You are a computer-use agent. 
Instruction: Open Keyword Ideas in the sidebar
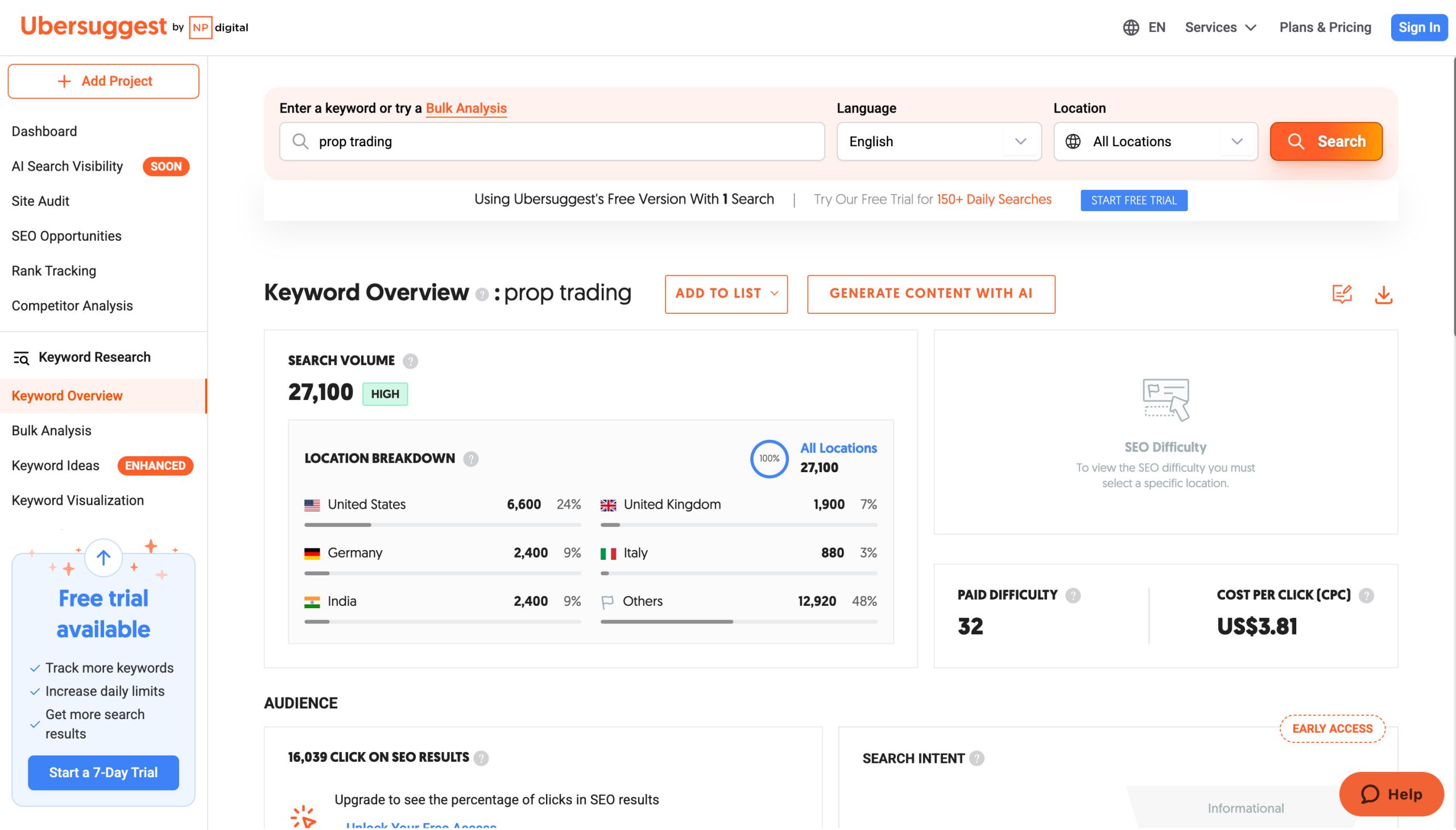[x=56, y=466]
